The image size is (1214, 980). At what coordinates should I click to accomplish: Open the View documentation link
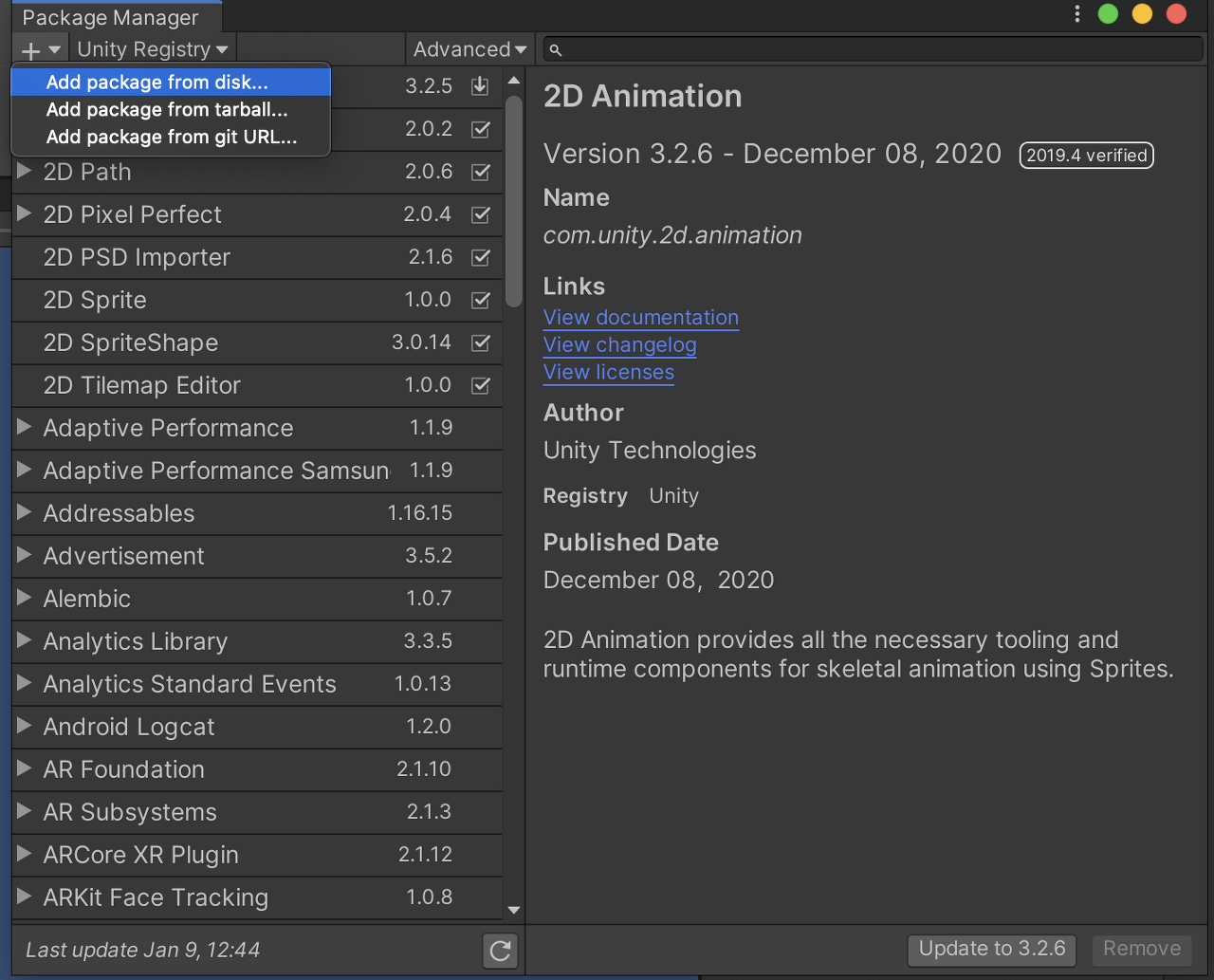point(641,318)
